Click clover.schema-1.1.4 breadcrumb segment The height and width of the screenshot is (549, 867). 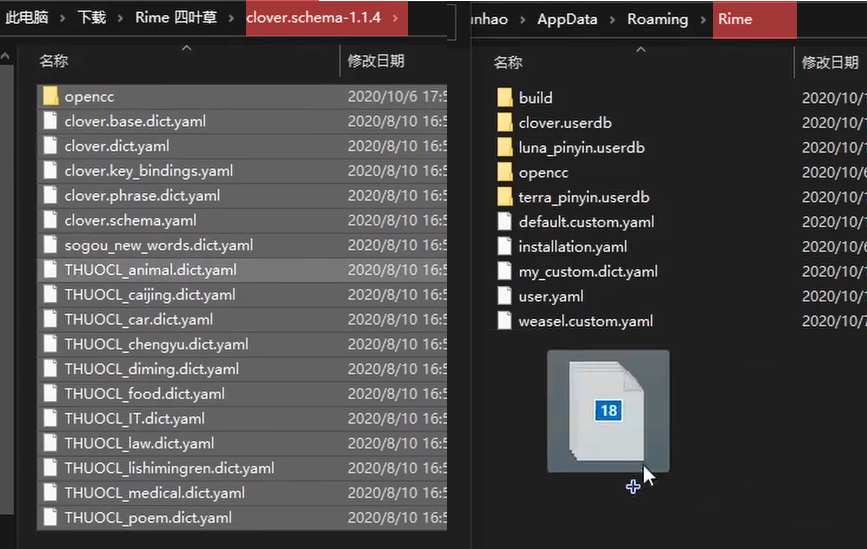(314, 18)
